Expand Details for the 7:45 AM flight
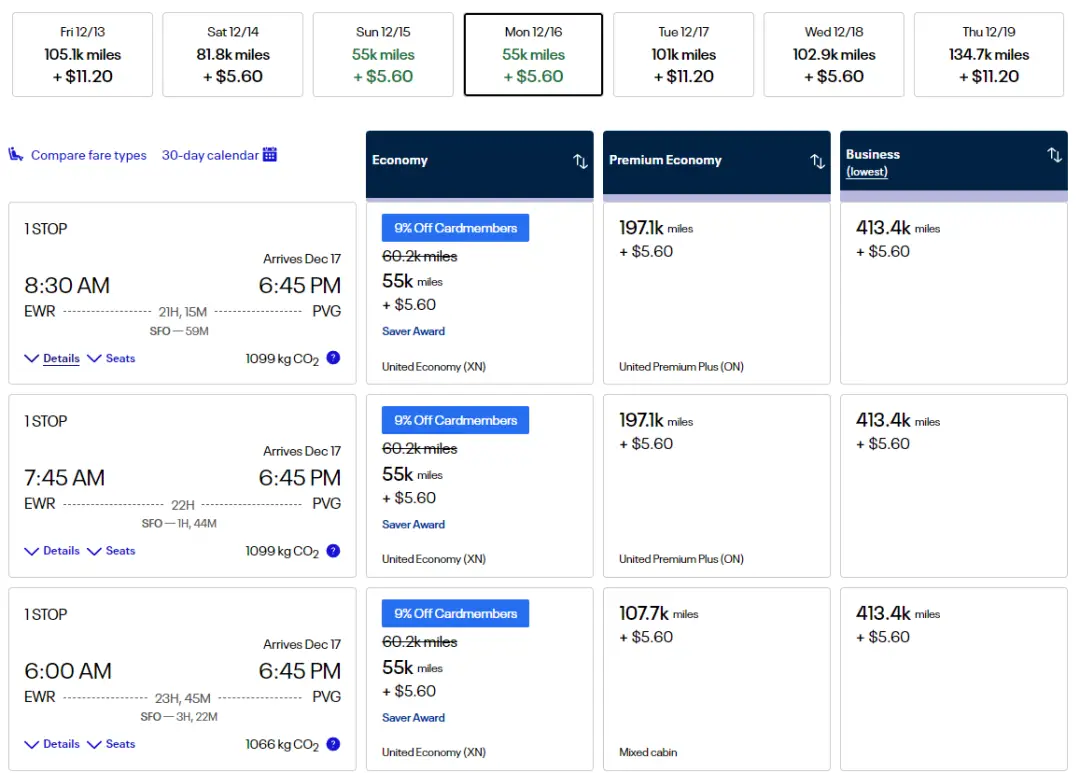Viewport: 1080px width, 773px height. tap(52, 551)
